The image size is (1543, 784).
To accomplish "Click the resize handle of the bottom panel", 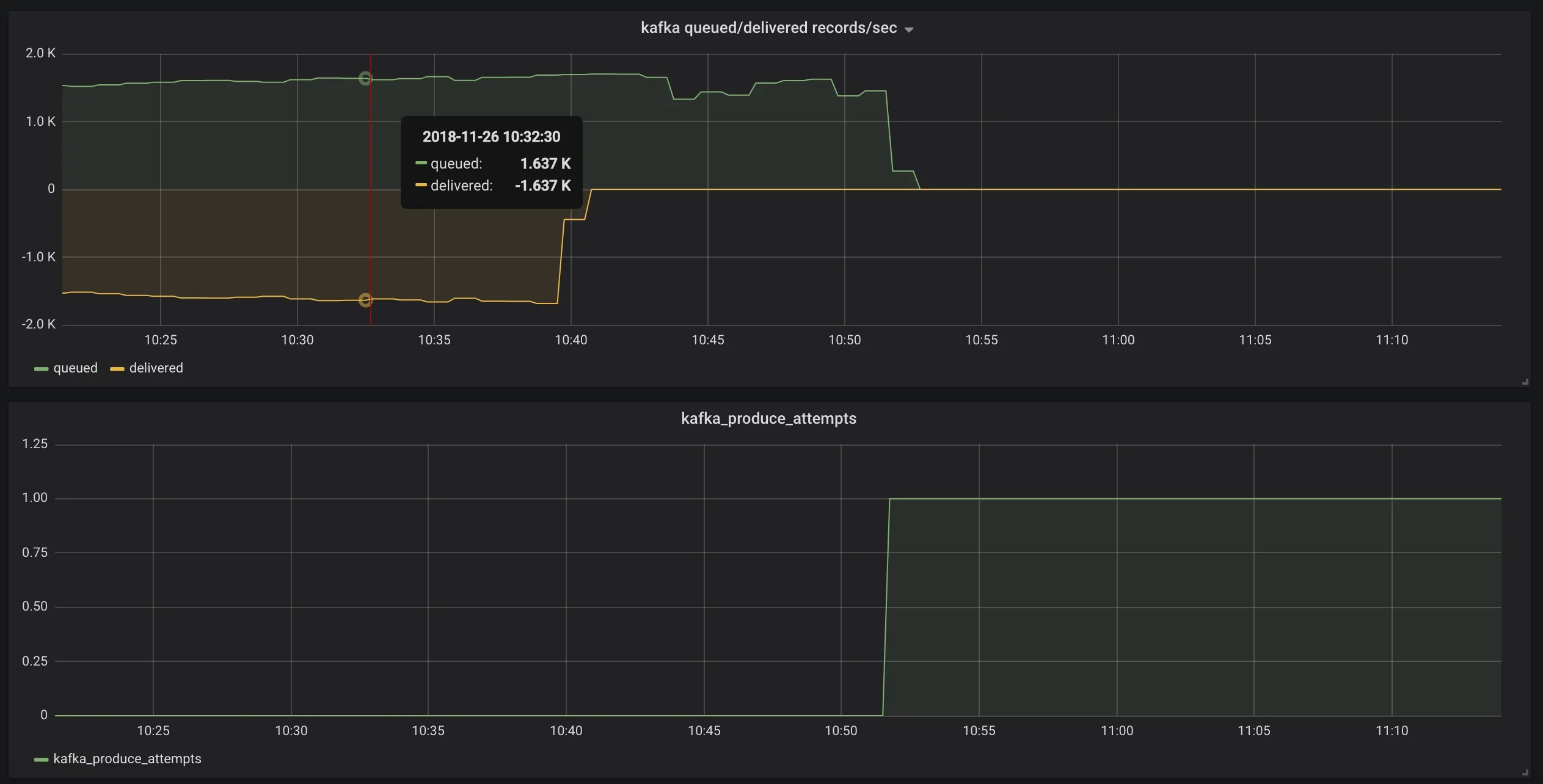I will (x=1525, y=772).
